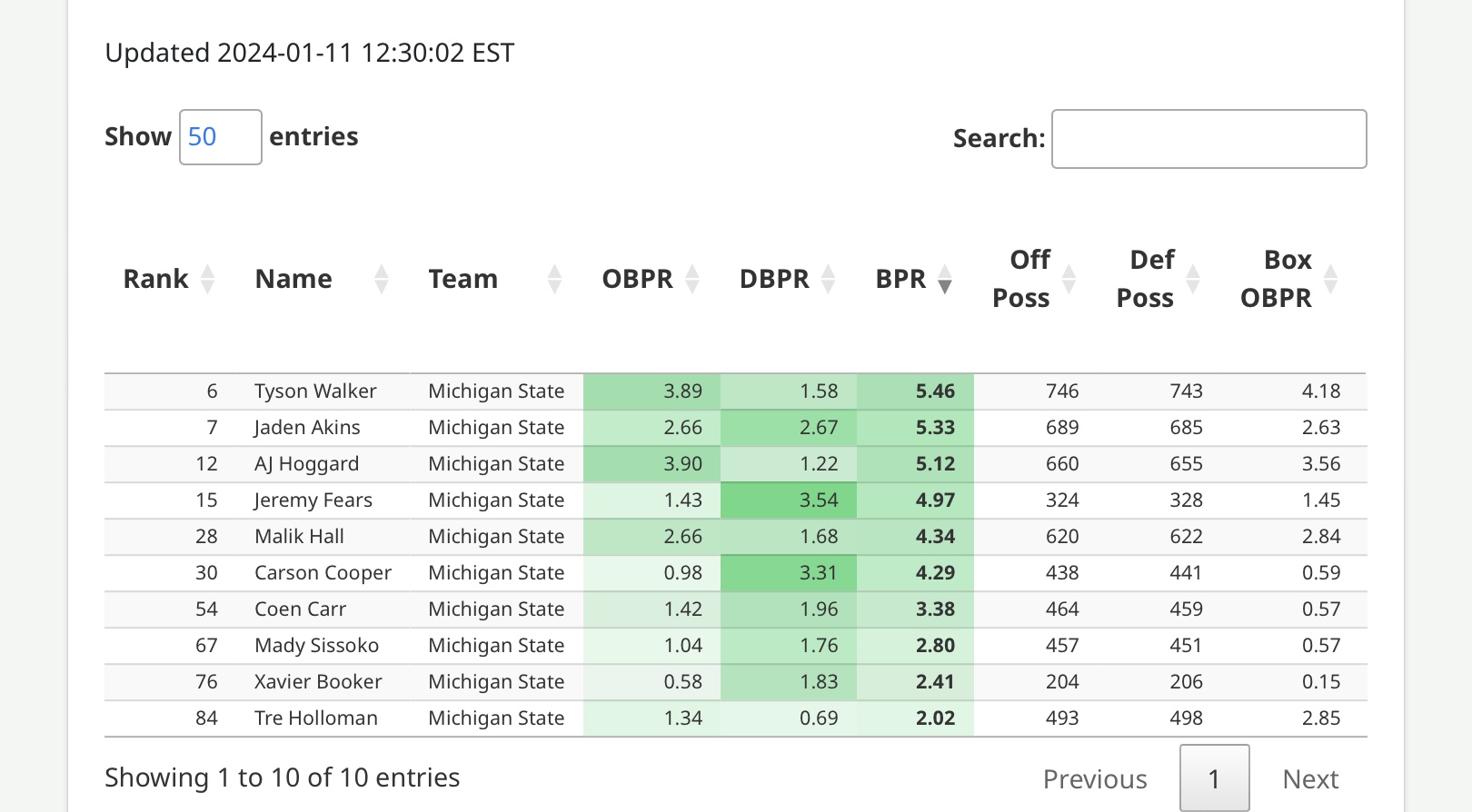Click into the Search field
Viewport: 1472px width, 812px height.
pos(1208,139)
